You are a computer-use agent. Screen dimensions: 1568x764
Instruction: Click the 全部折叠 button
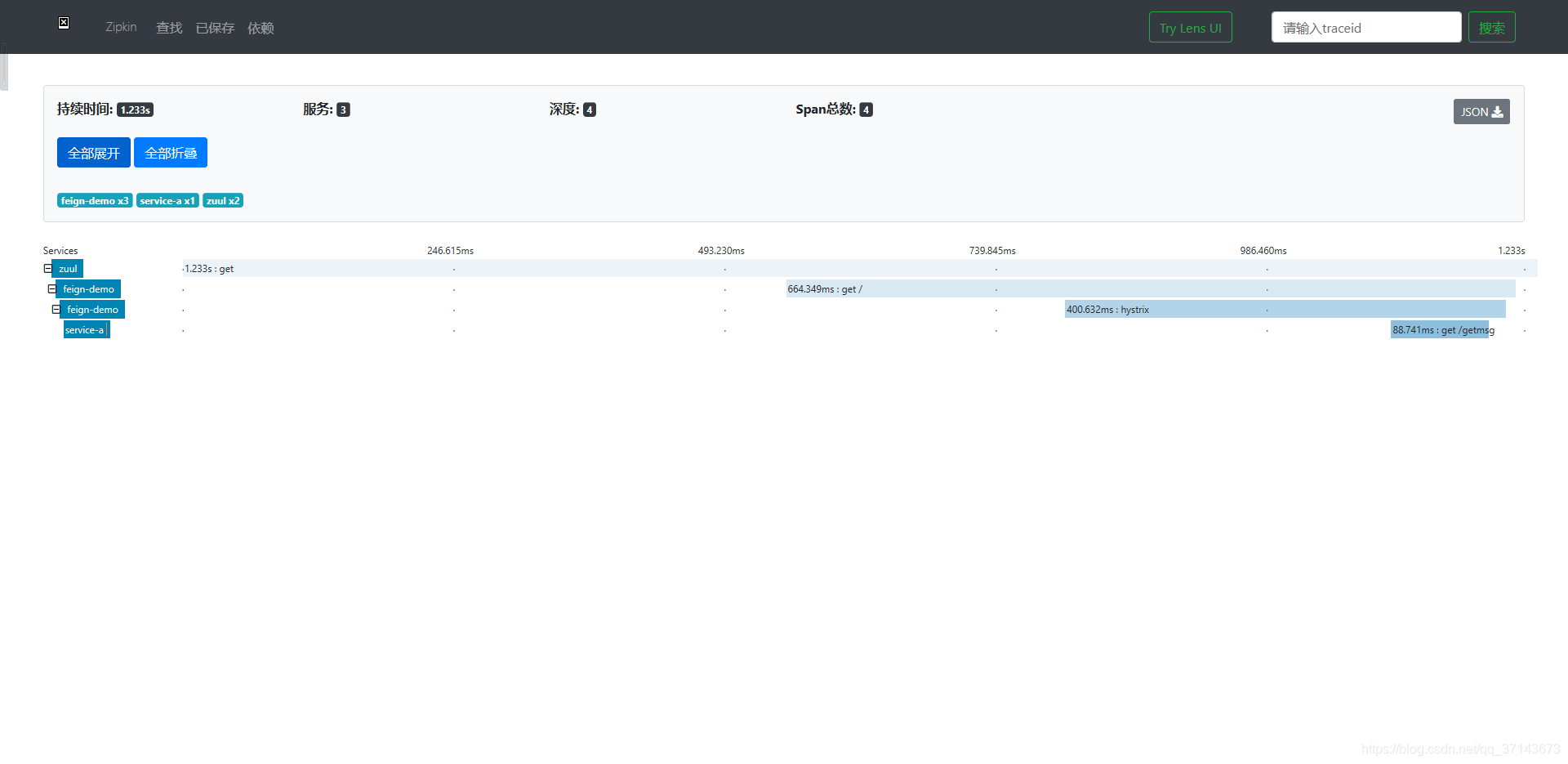(x=171, y=152)
